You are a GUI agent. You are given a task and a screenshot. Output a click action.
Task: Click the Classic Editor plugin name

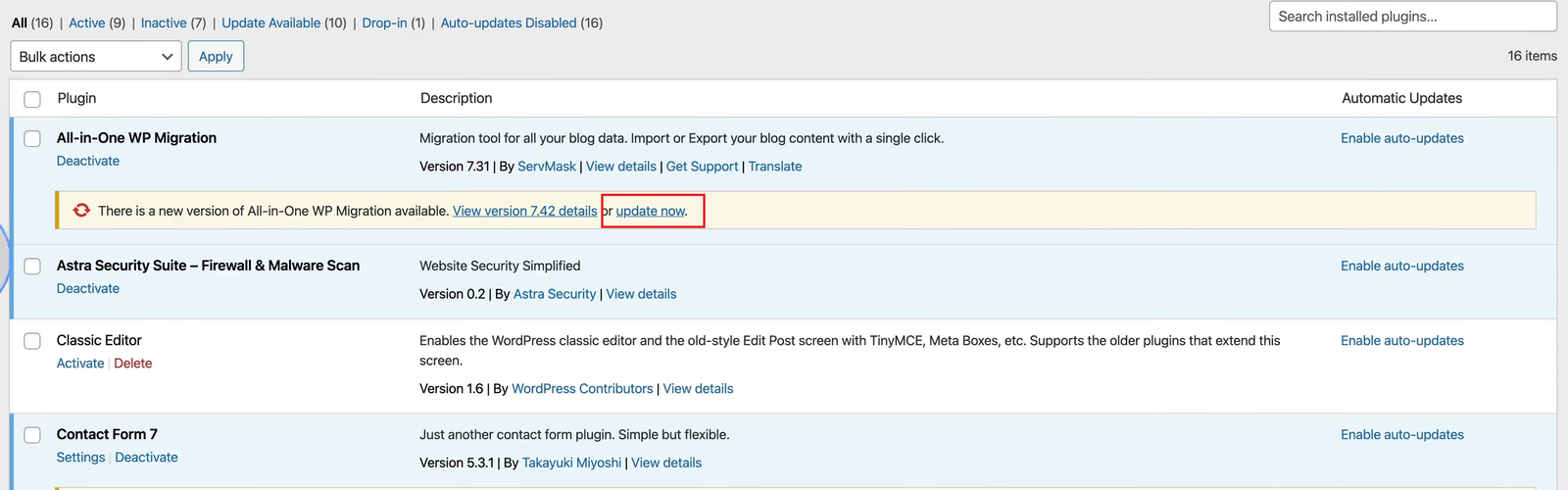coord(99,340)
